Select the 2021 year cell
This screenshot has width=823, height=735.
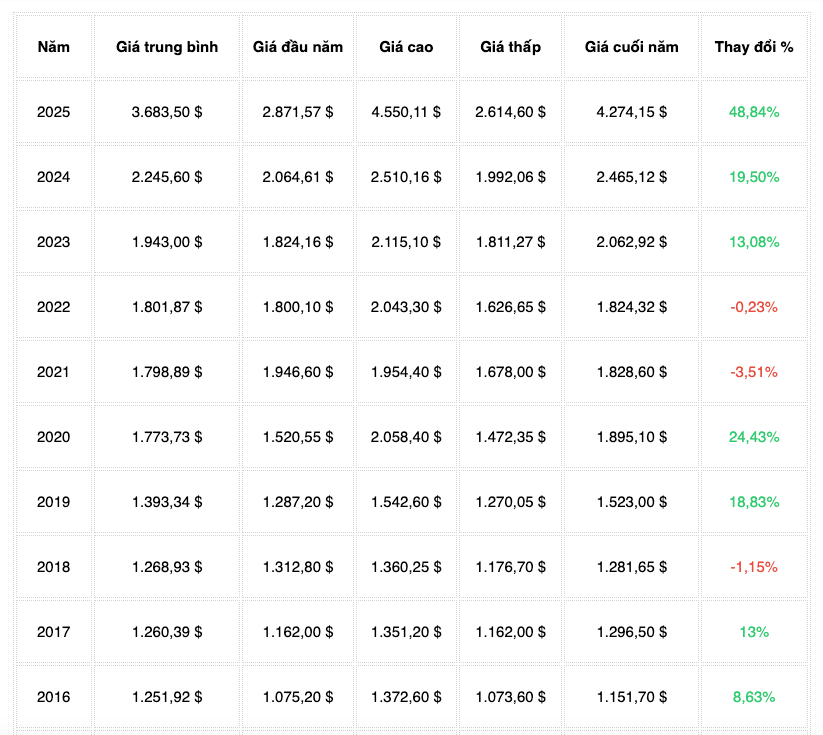pos(53,372)
